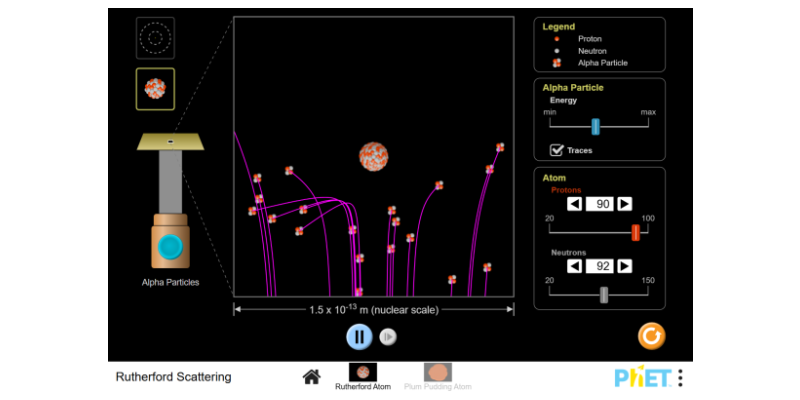
Task: Decrease the neutron count with left arrow
Action: click(x=575, y=266)
